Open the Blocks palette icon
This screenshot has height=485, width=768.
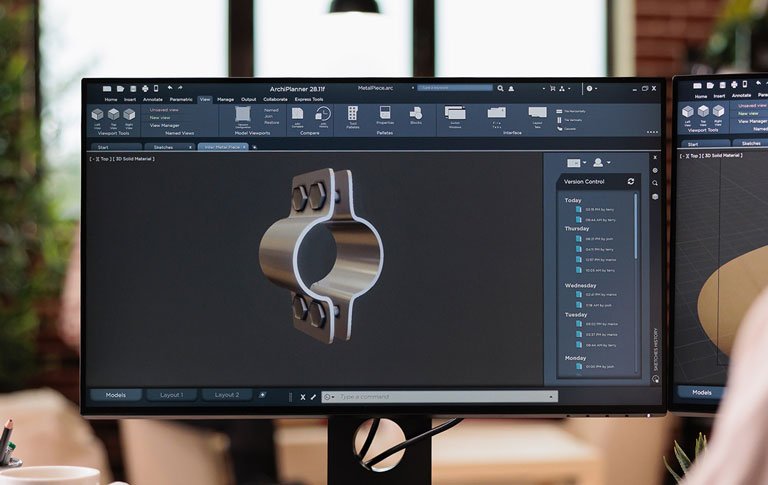pos(416,113)
